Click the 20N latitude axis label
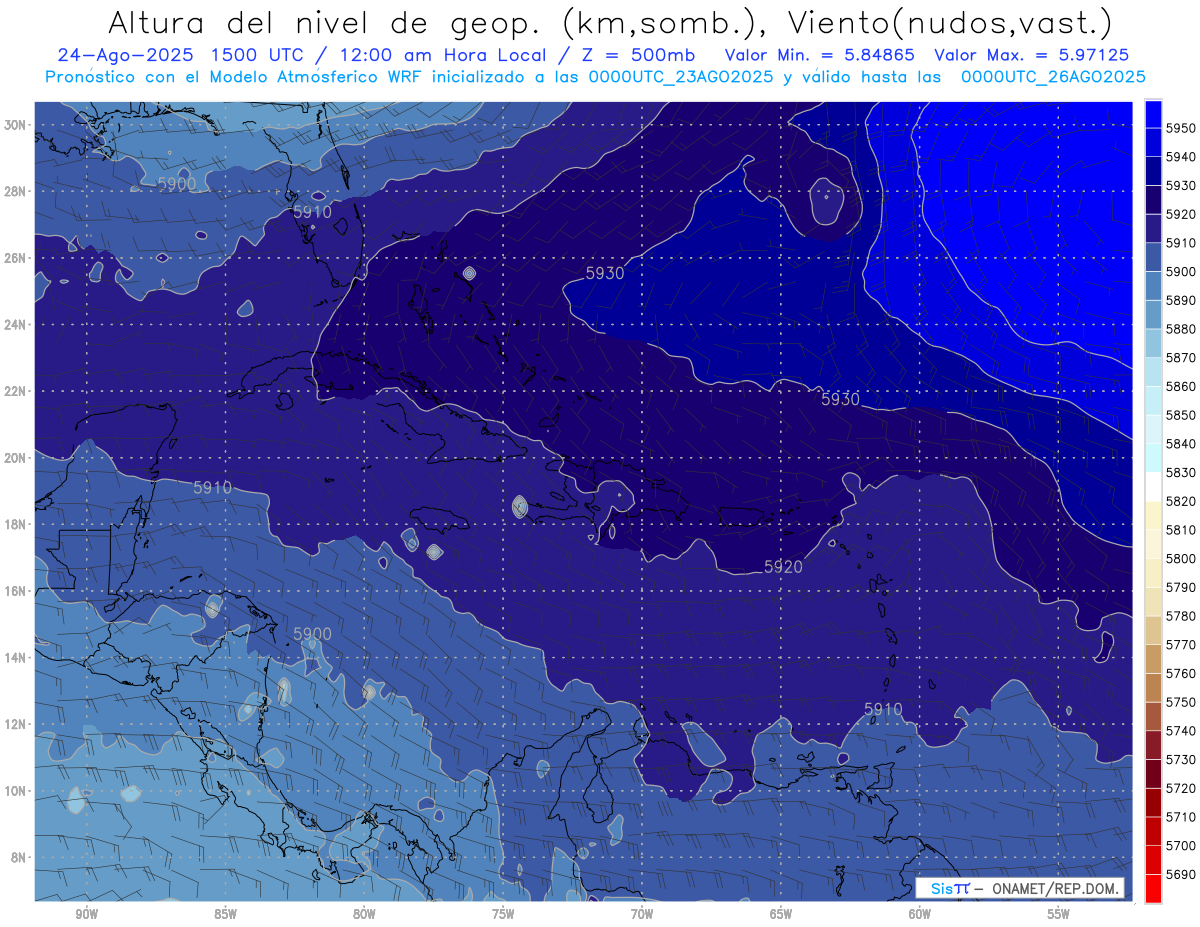The image size is (1200, 927). tap(15, 458)
